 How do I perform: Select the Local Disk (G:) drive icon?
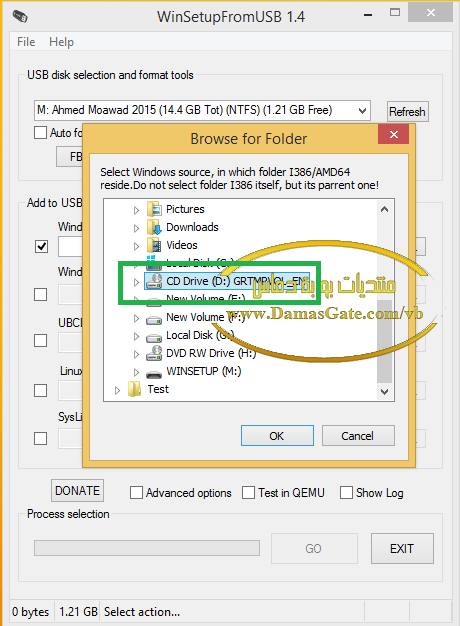154,337
